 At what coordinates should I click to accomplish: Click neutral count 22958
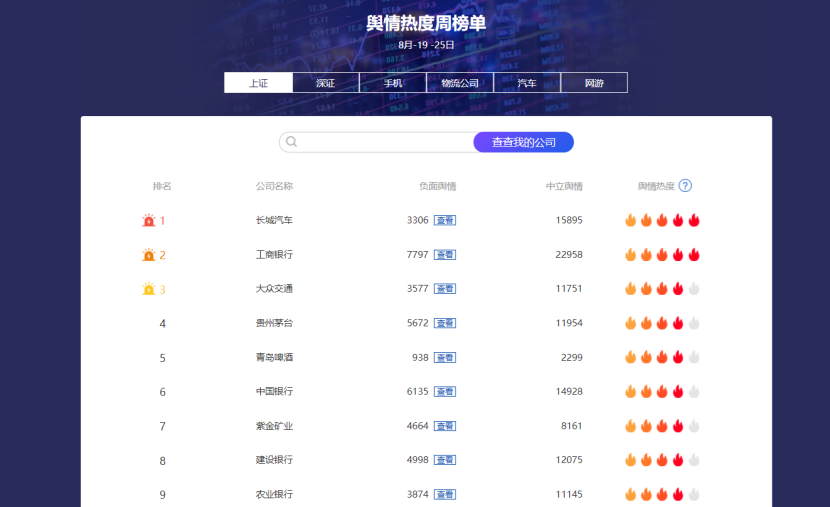point(569,255)
